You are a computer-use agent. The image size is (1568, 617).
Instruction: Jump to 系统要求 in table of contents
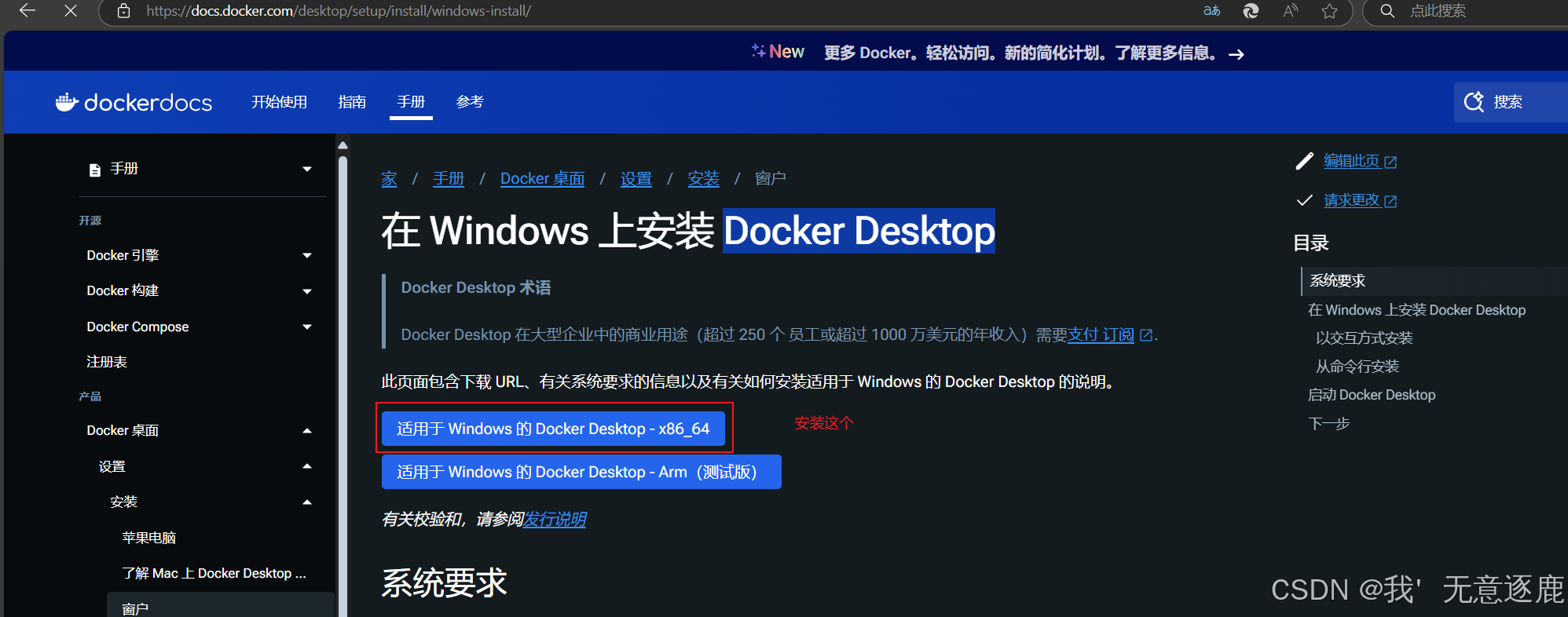click(1337, 281)
